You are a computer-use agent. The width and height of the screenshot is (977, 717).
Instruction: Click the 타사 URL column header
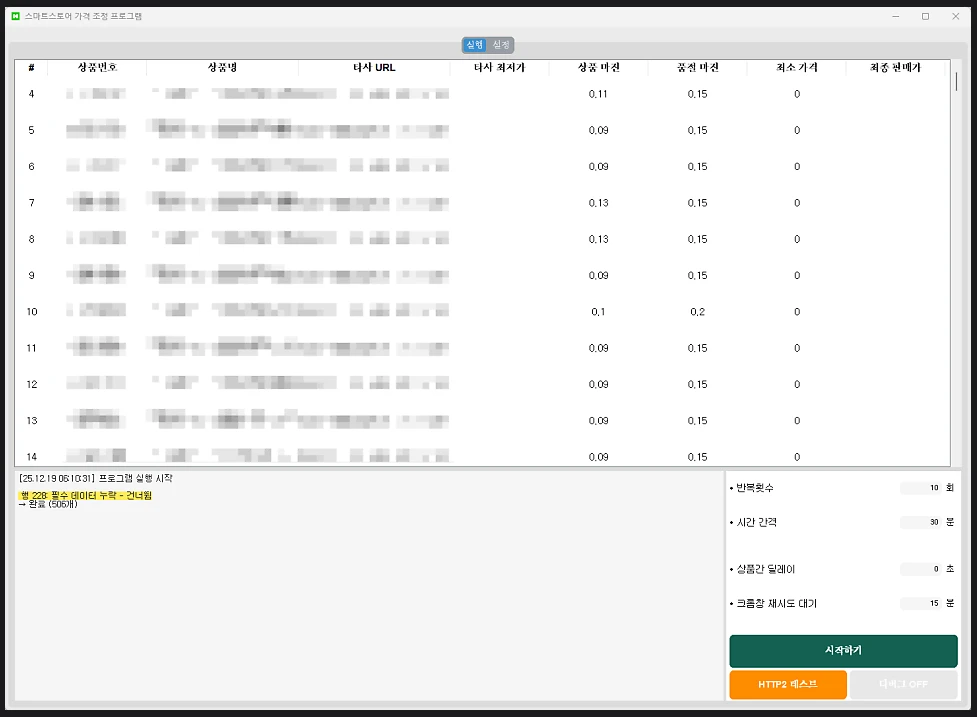point(374,67)
